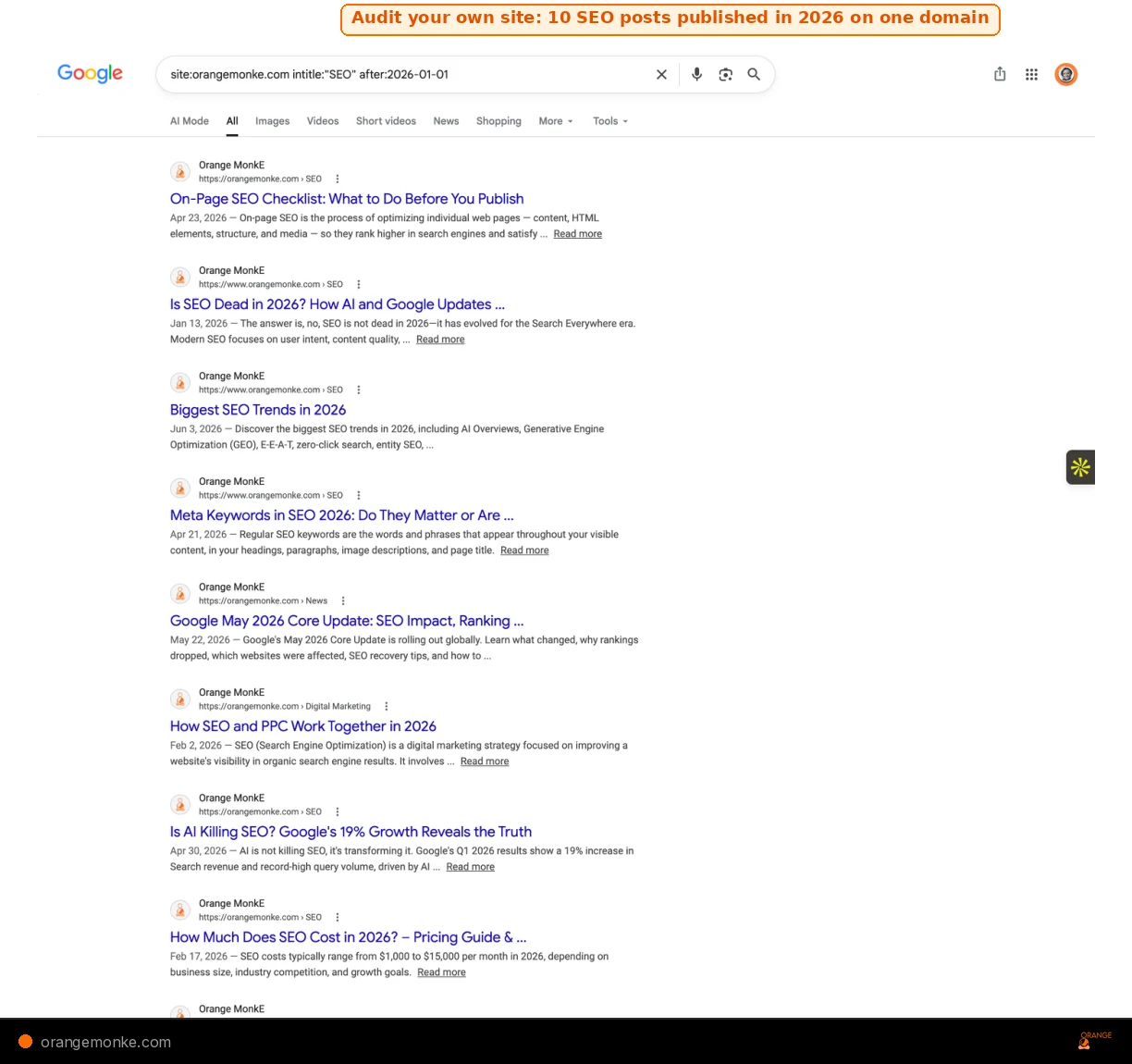
Task: Click Read more under SEO and PPC snippet
Action: click(485, 761)
